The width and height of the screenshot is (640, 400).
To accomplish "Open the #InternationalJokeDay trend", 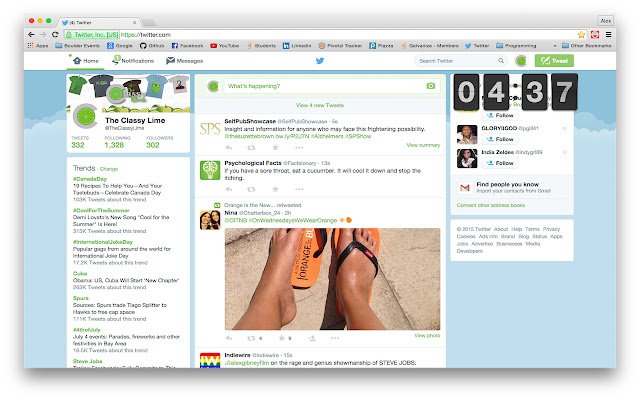I will pos(103,242).
